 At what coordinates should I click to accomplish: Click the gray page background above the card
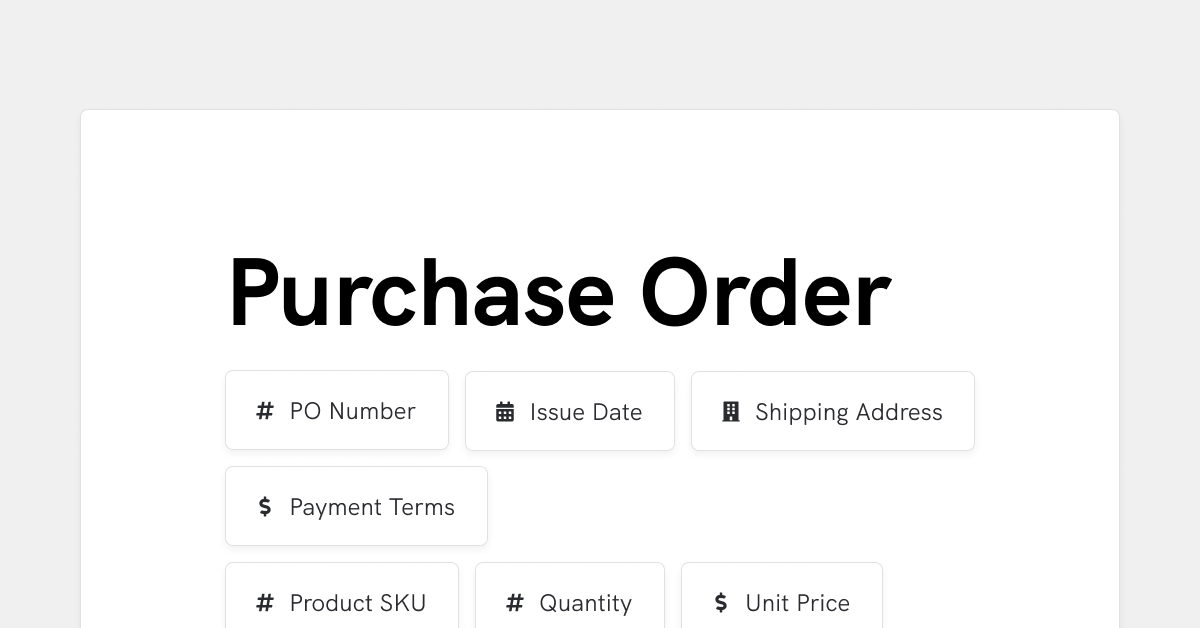click(x=600, y=55)
